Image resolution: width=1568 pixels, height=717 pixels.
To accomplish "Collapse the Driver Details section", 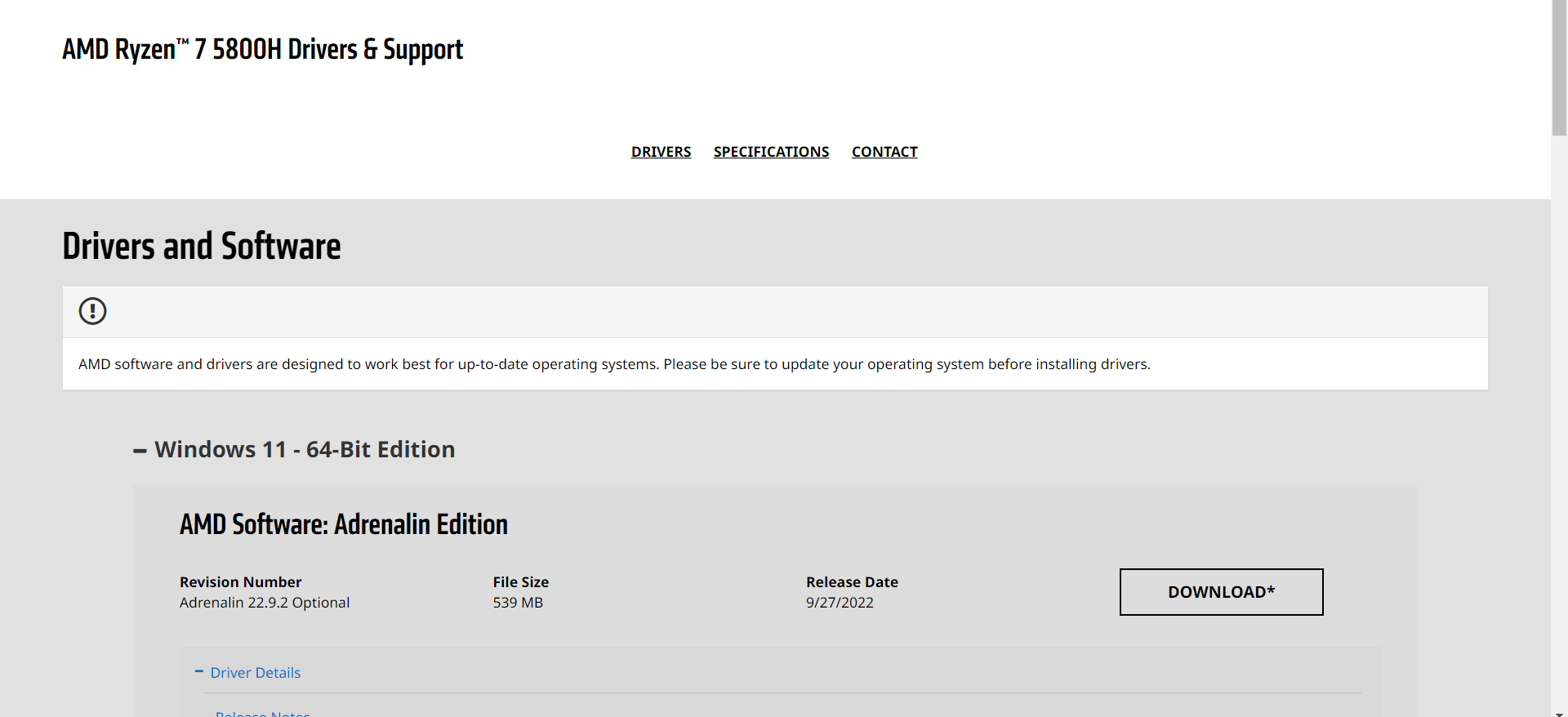I will click(247, 672).
